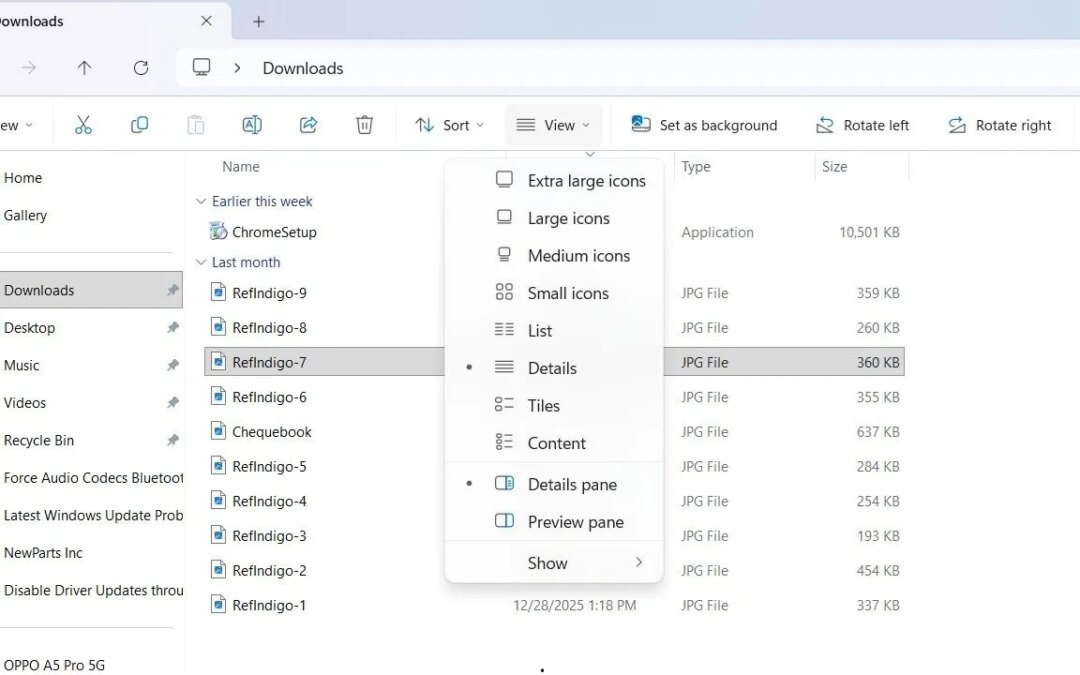Open the Share icon
Image resolution: width=1080 pixels, height=675 pixels.
click(308, 124)
